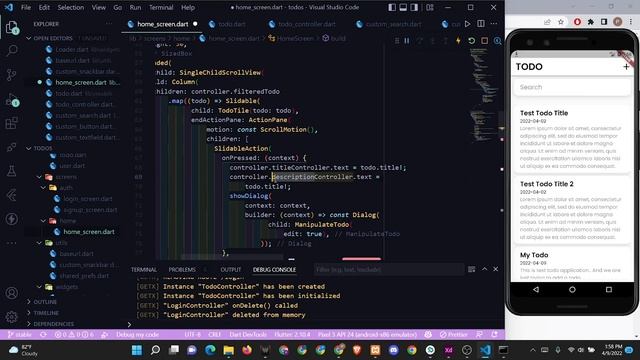The width and height of the screenshot is (640, 360).
Task: Open the Explorer view in activity bar
Action: 12,28
